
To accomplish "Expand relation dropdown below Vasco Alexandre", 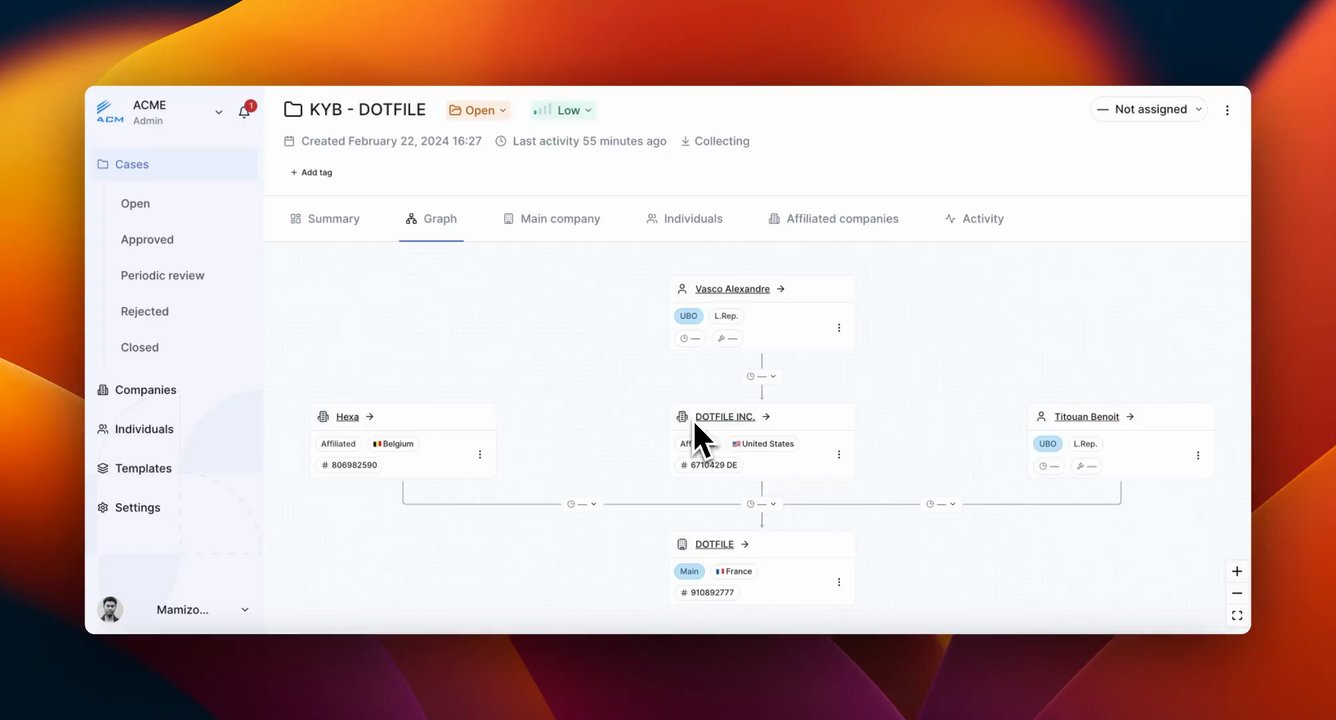I will click(762, 377).
